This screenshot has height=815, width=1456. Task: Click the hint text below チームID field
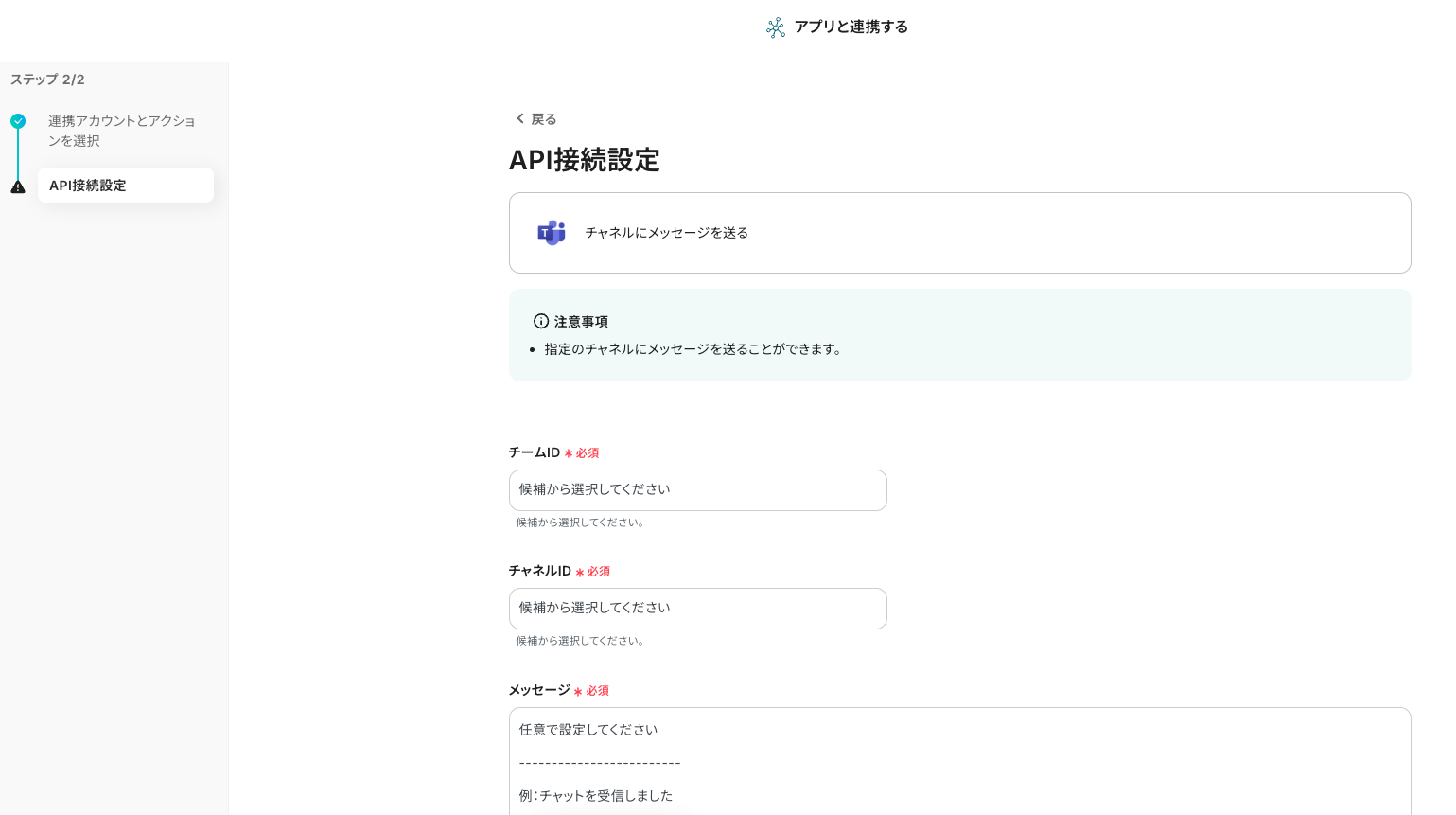click(581, 523)
